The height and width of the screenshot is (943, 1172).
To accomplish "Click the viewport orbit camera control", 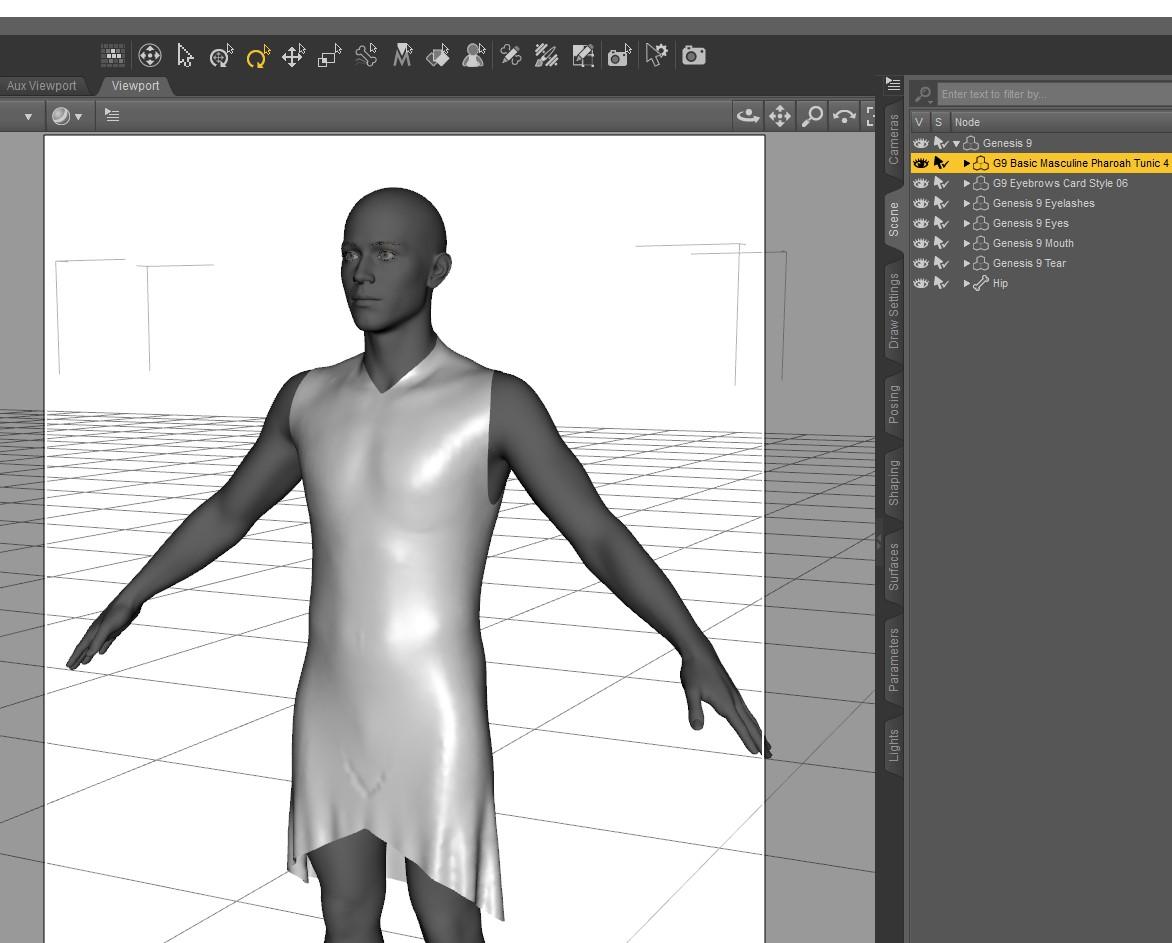I will pyautogui.click(x=747, y=116).
